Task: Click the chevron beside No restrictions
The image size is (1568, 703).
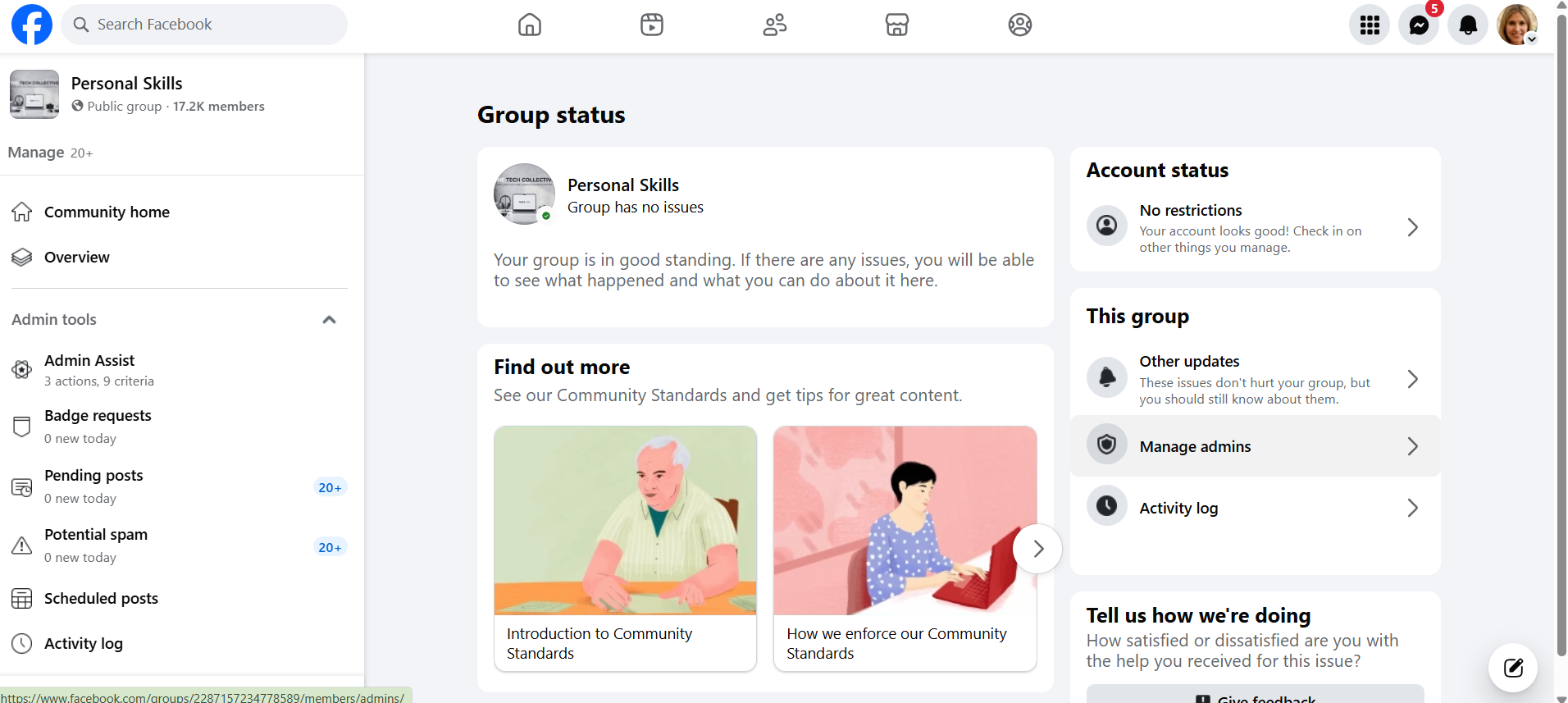Action: [x=1413, y=227]
